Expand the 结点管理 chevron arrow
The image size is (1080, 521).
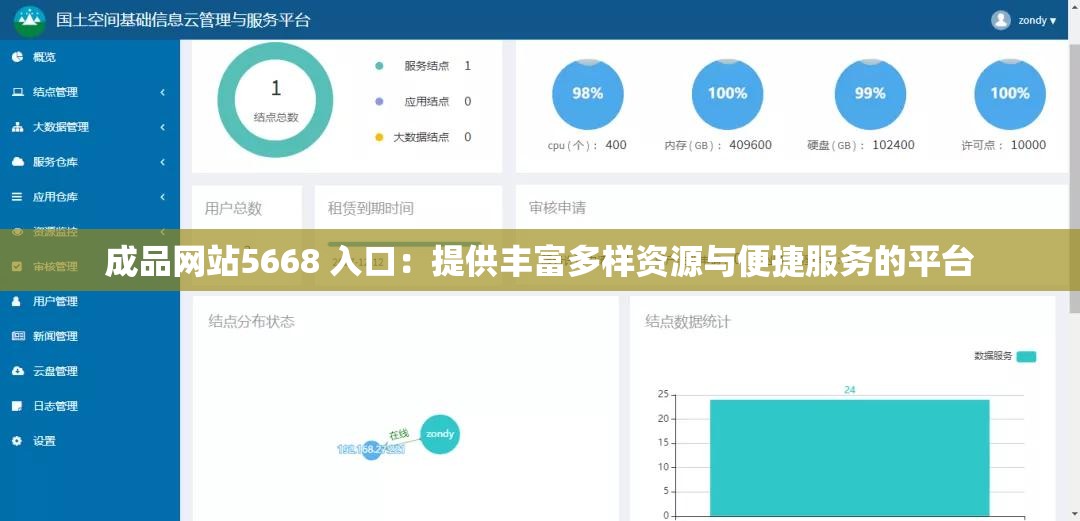[163, 92]
